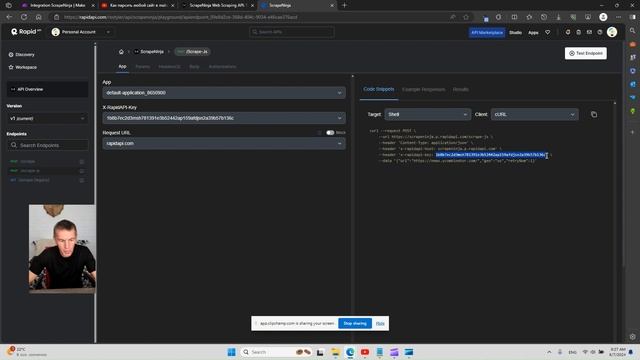Screen dimensions: 640x360
Task: Click the Hide link in sharing bar
Action: (x=380, y=323)
